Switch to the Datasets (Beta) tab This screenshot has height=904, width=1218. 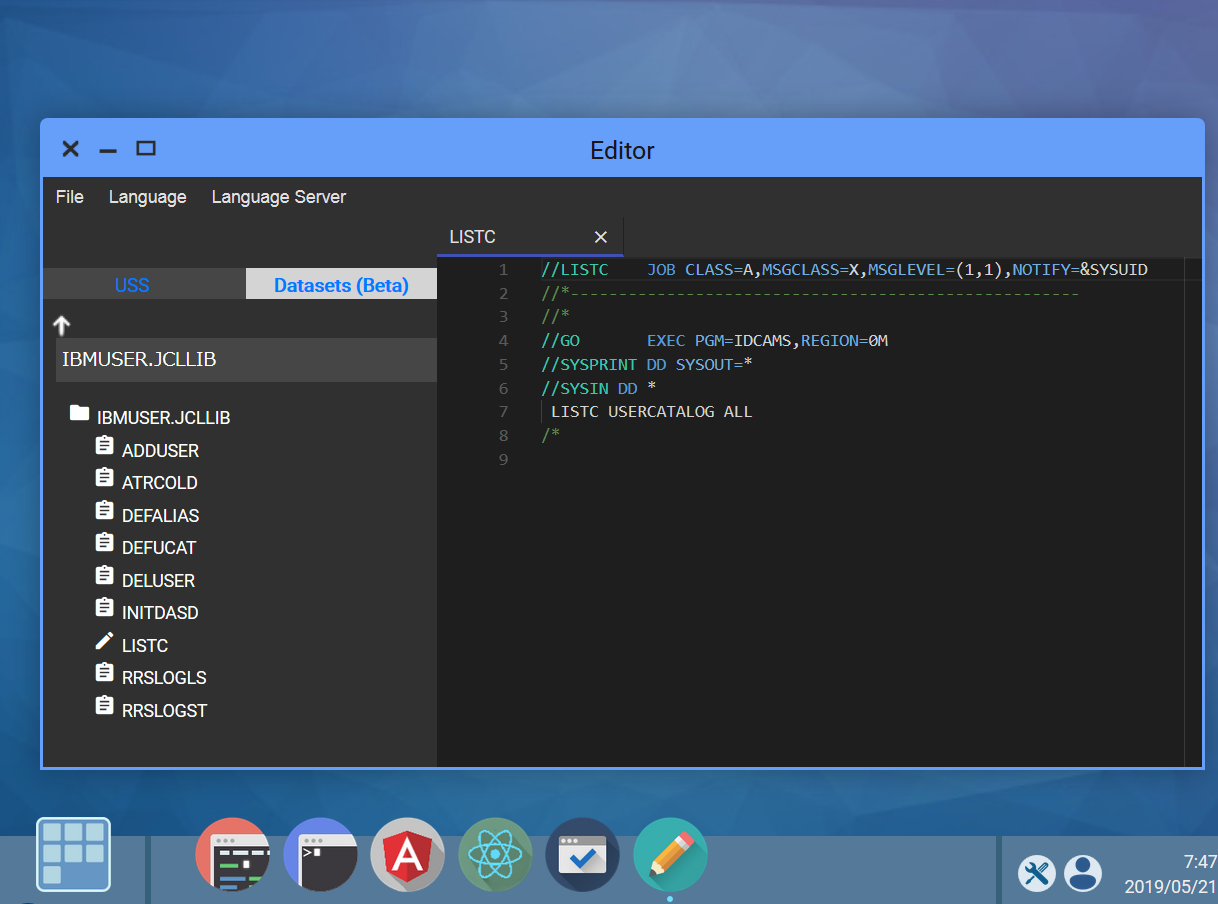[x=341, y=285]
